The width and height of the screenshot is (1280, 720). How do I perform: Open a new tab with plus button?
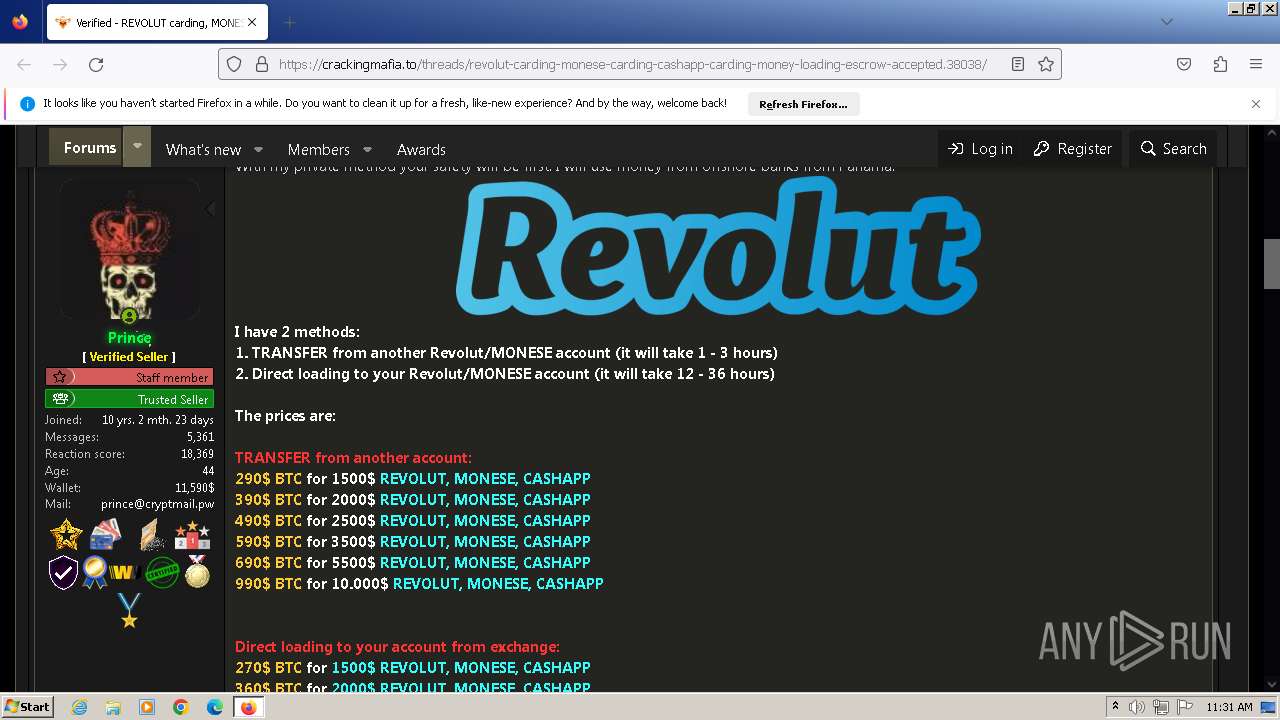[289, 22]
